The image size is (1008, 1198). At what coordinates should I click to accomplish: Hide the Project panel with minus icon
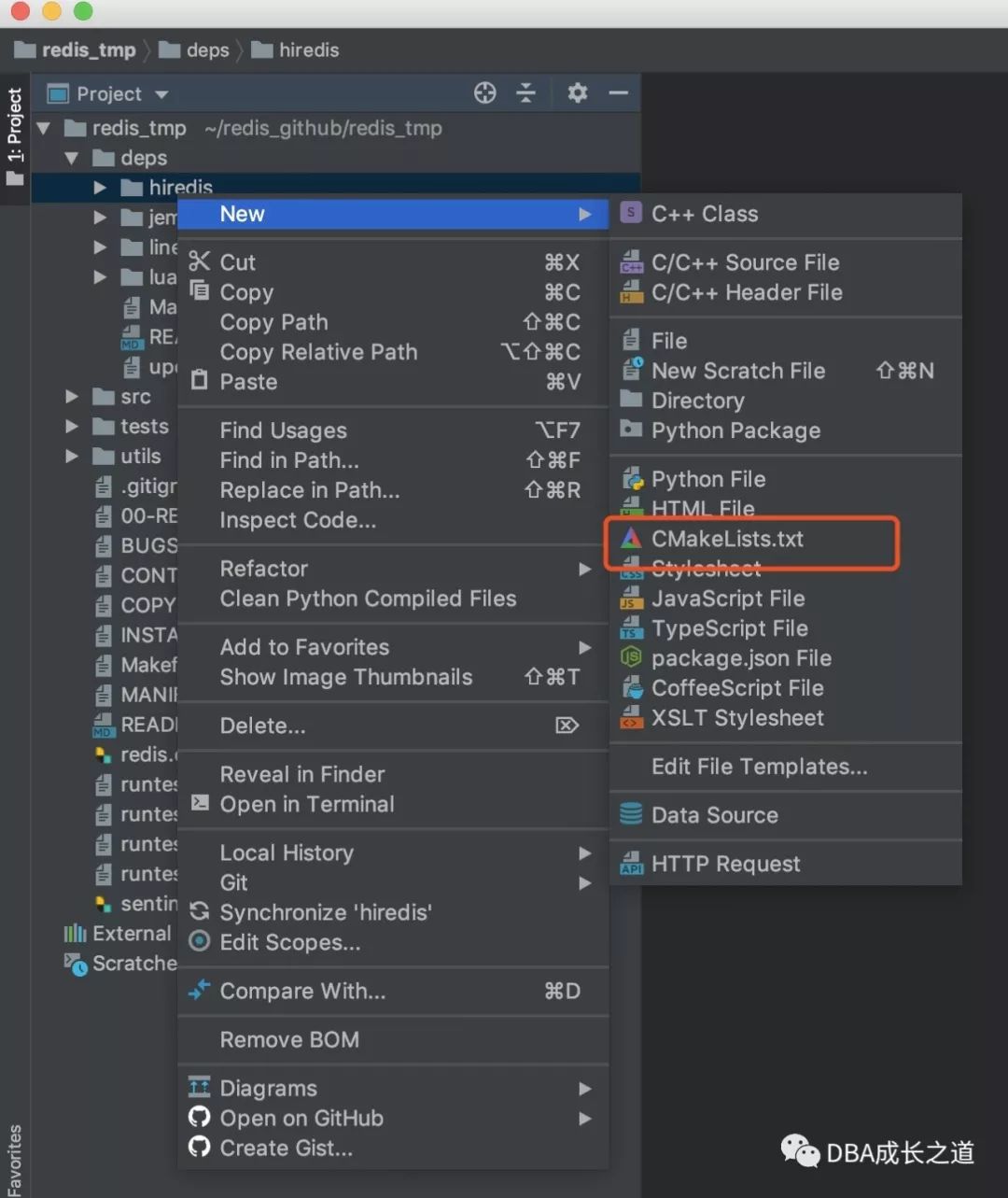point(618,93)
